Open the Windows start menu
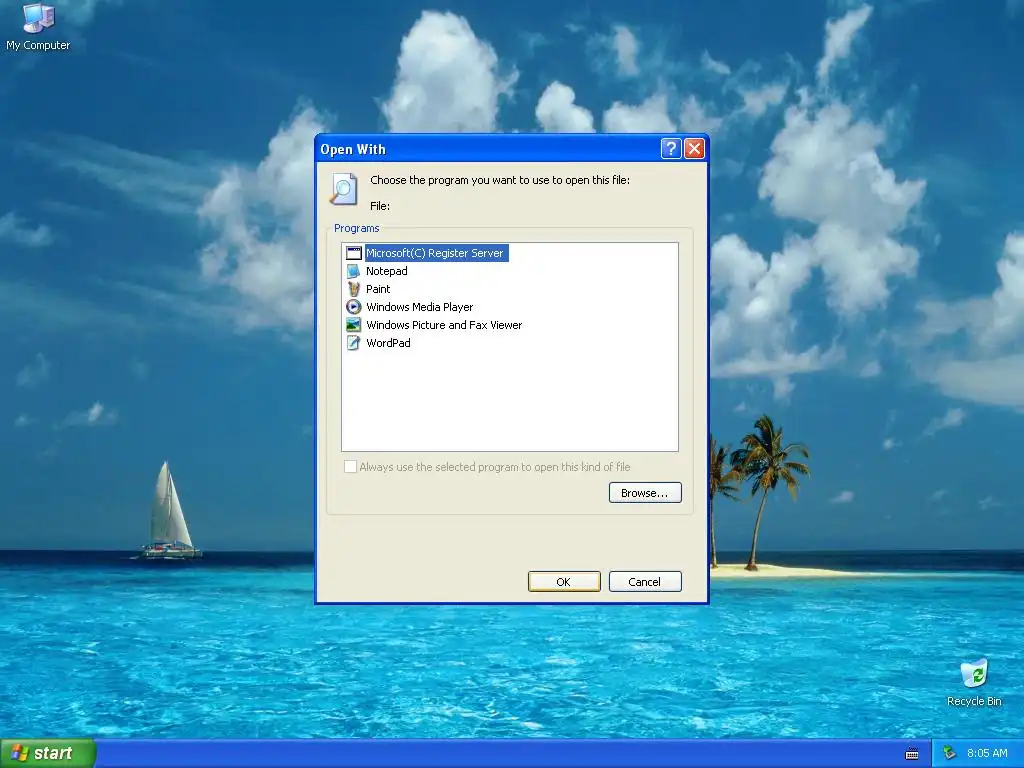Viewport: 1024px width, 768px height. pos(48,754)
